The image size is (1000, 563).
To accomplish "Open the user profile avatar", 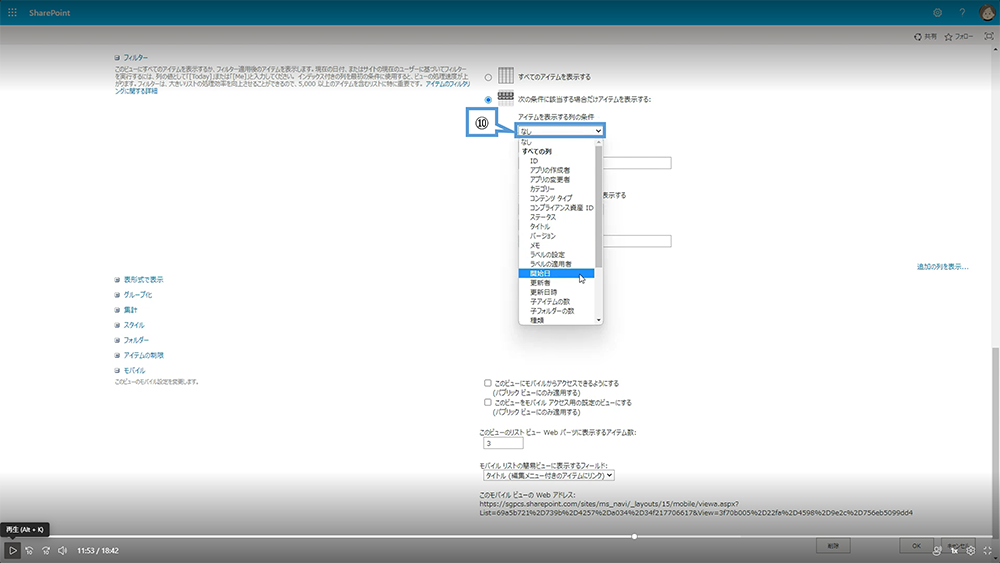I will click(x=987, y=12).
